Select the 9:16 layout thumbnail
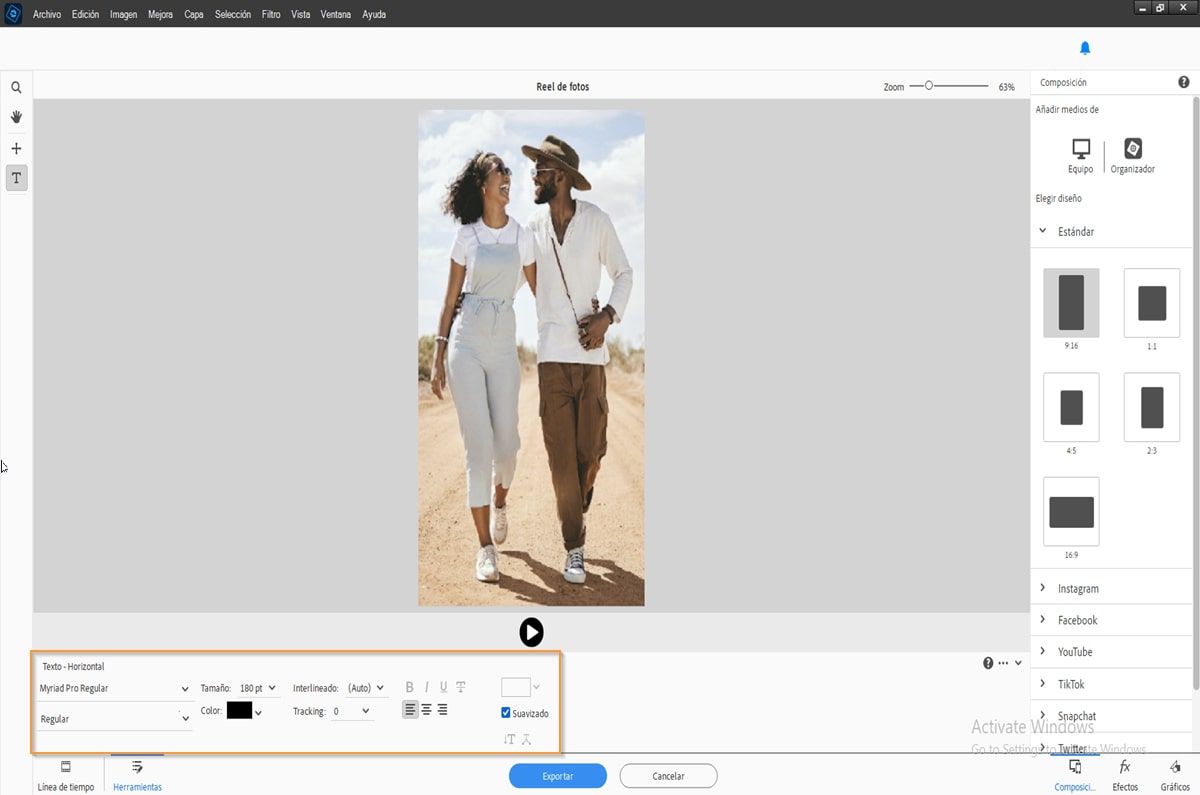This screenshot has height=795, width=1200. tap(1071, 302)
